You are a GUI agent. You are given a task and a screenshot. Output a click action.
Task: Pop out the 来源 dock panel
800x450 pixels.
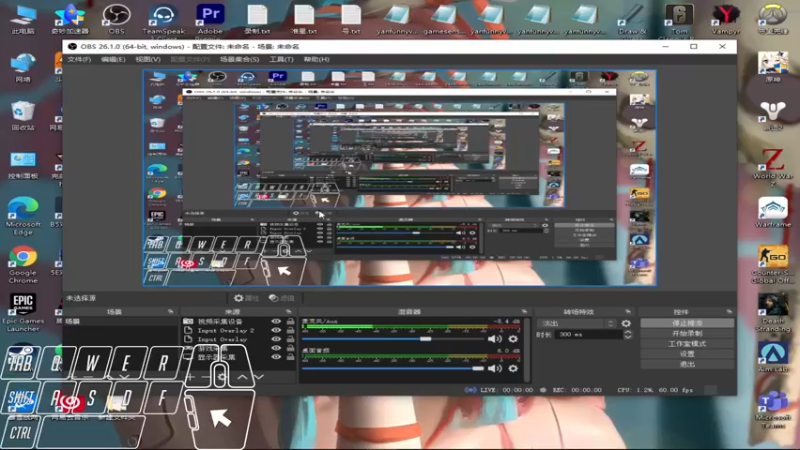[289, 312]
